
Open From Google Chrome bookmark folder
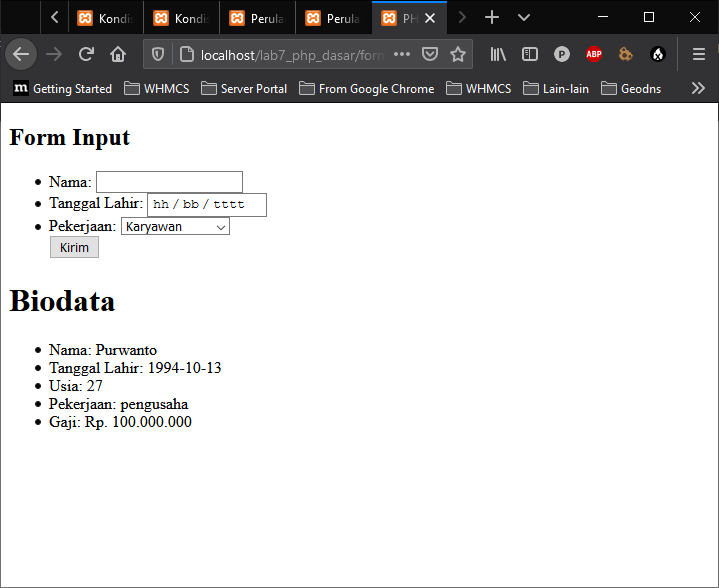[x=367, y=89]
